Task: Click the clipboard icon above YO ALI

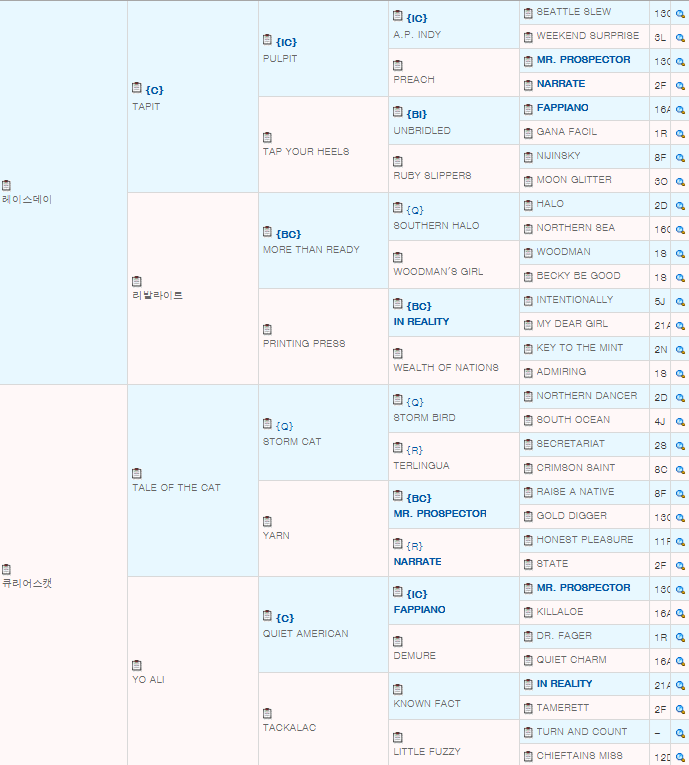Action: click(x=137, y=665)
